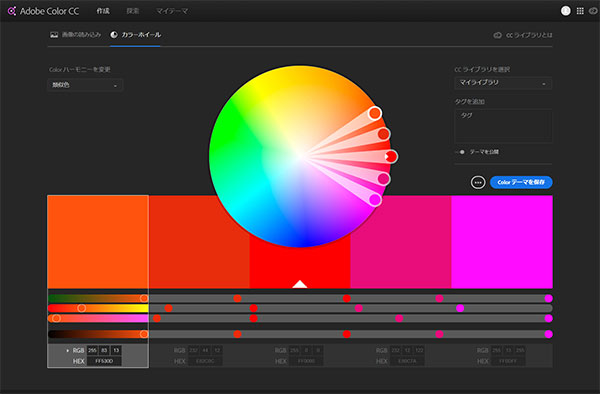This screenshot has width=600, height=394.
Task: Click the CCライブラリを選択 label
Action: 482,70
